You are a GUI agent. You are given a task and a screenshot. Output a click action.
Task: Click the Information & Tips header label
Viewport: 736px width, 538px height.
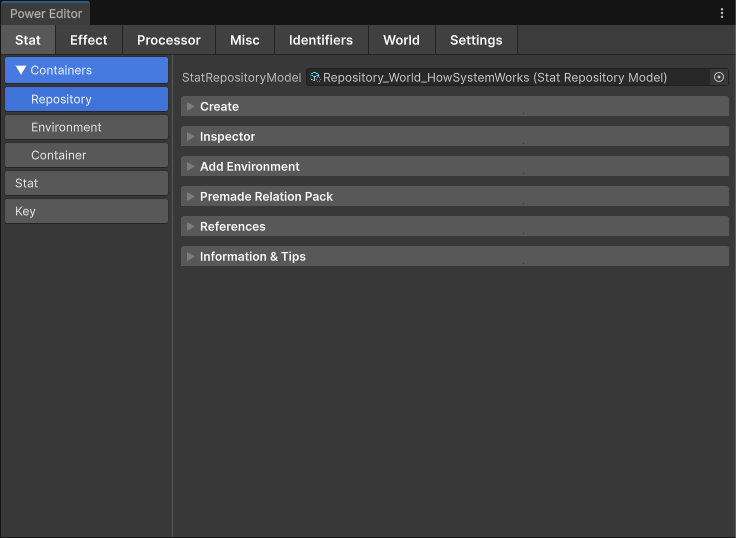[x=253, y=257]
